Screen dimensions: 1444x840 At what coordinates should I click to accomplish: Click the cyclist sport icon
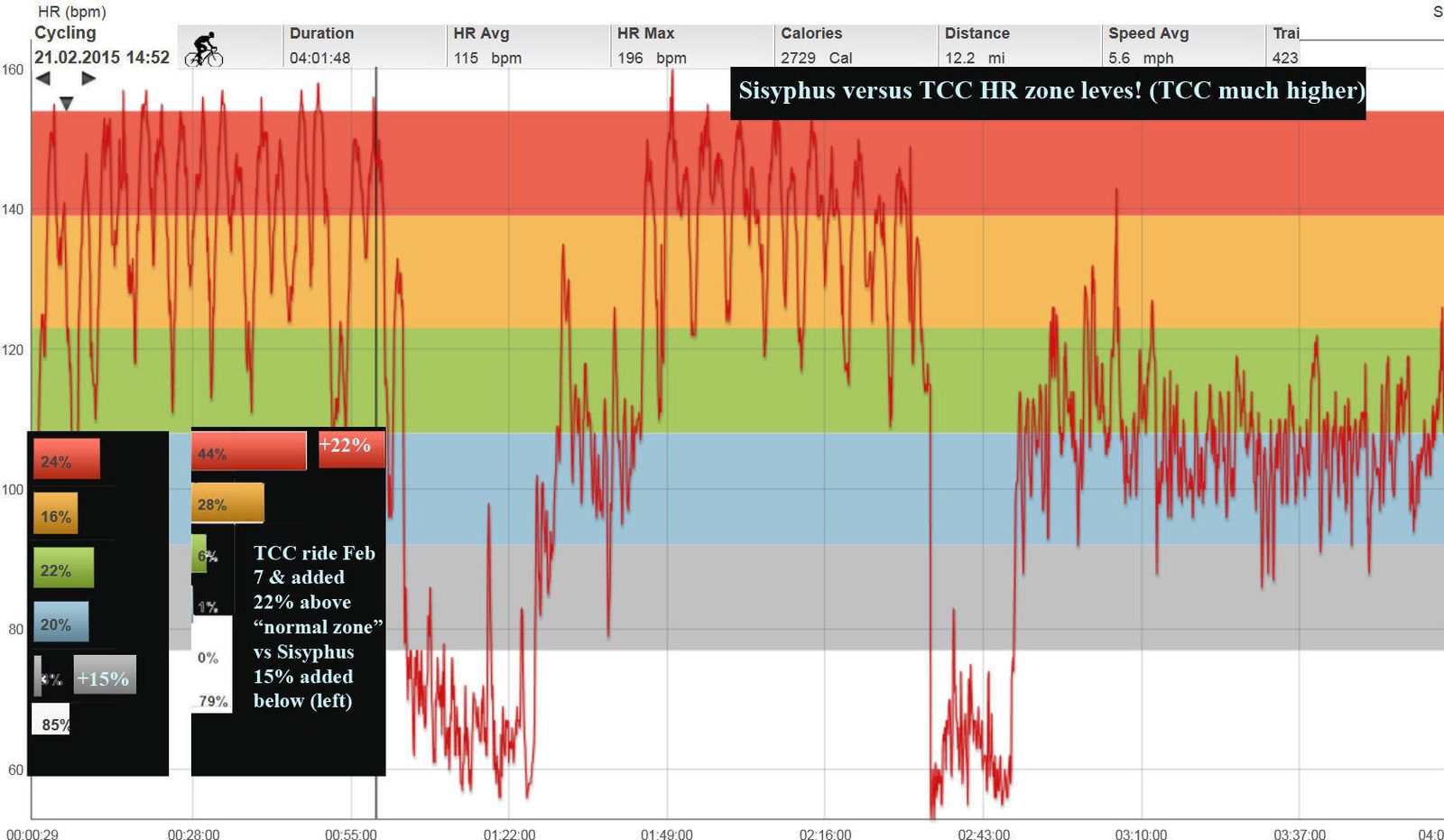(x=204, y=50)
